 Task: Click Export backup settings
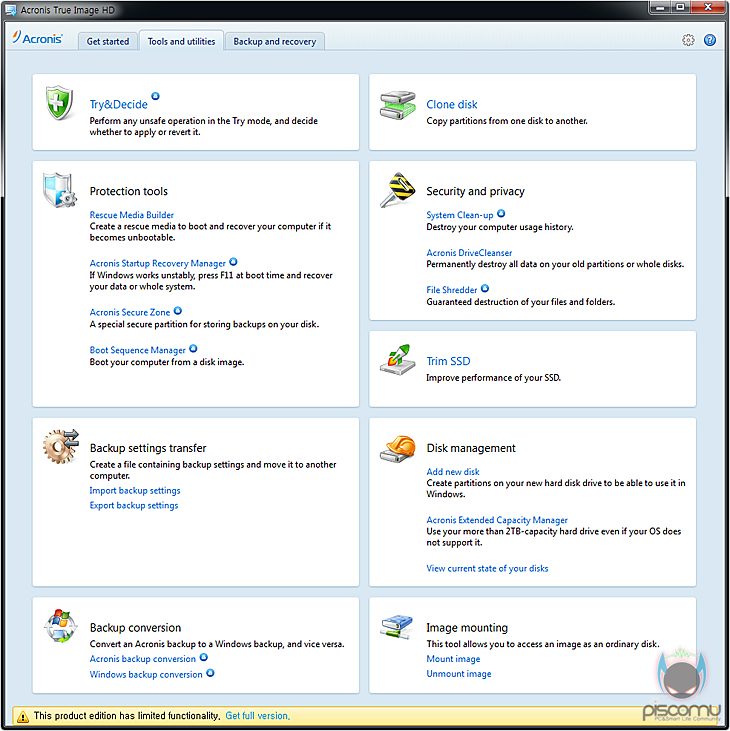point(134,506)
